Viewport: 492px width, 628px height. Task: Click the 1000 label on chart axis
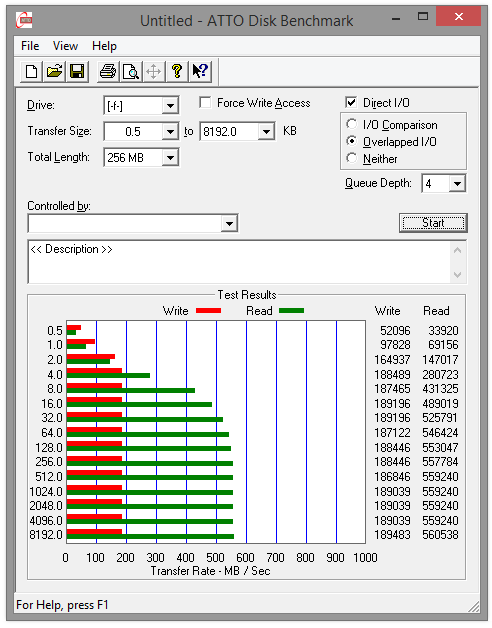[365, 558]
